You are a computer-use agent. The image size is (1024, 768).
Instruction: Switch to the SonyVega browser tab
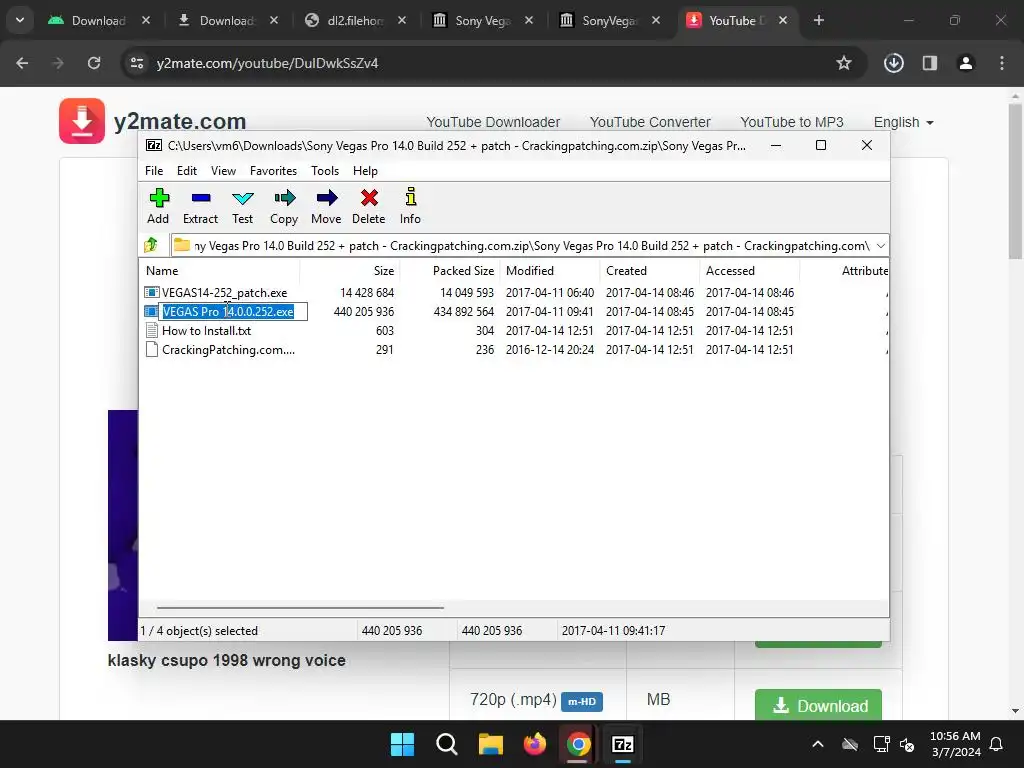pos(610,20)
